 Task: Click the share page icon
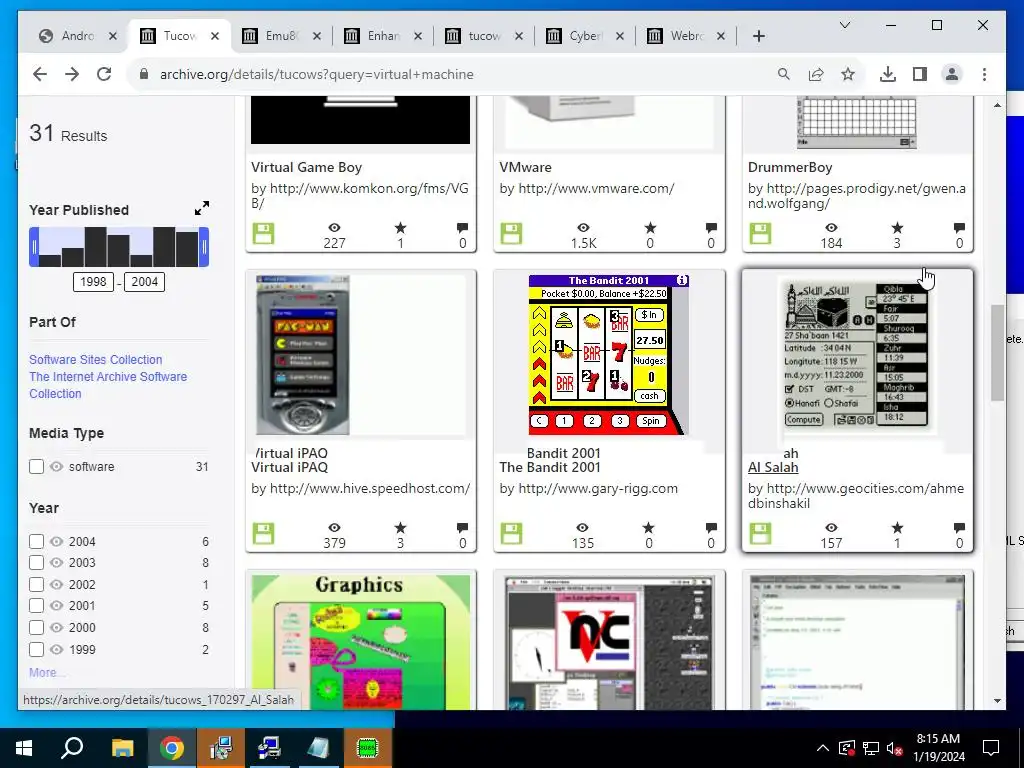pos(816,74)
